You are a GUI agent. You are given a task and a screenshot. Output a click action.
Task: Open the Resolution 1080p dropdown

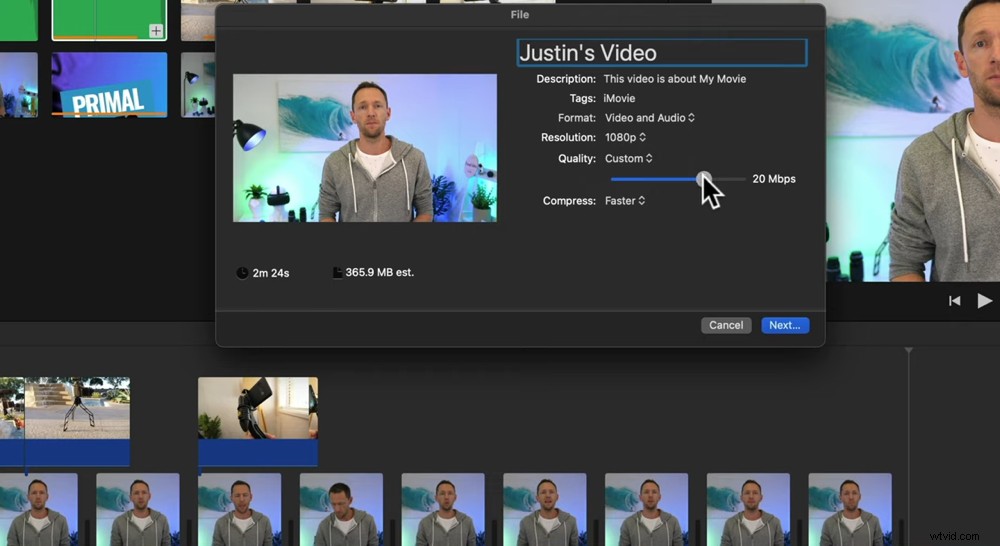click(625, 137)
